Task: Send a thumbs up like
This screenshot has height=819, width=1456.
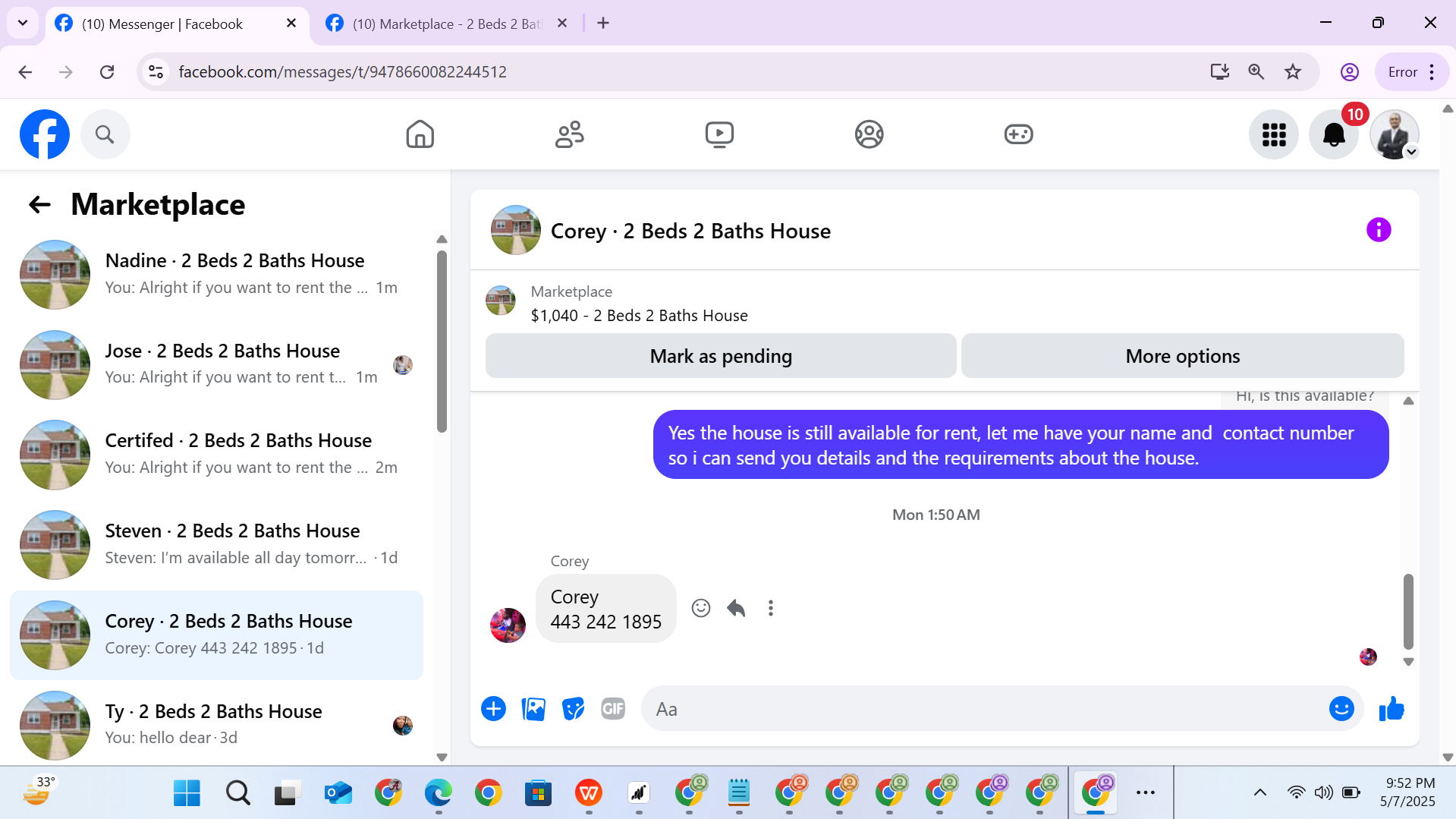Action: pyautogui.click(x=1392, y=709)
